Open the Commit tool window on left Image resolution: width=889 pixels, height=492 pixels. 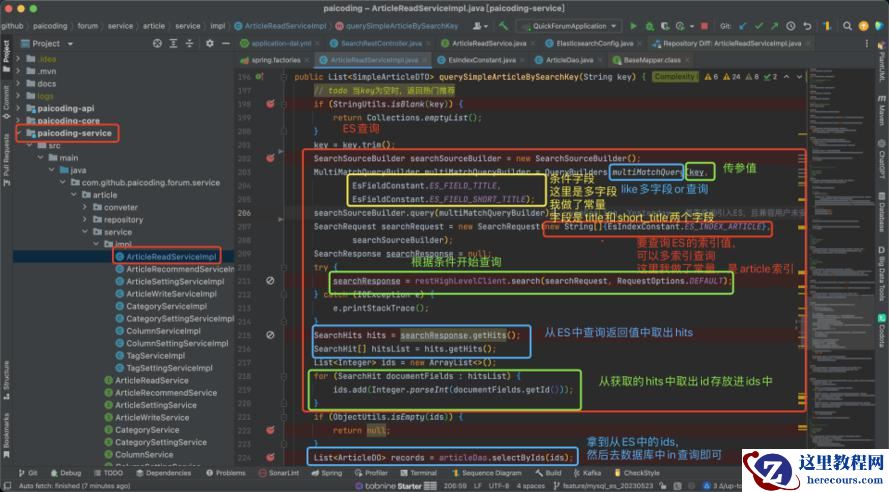pyautogui.click(x=5, y=97)
